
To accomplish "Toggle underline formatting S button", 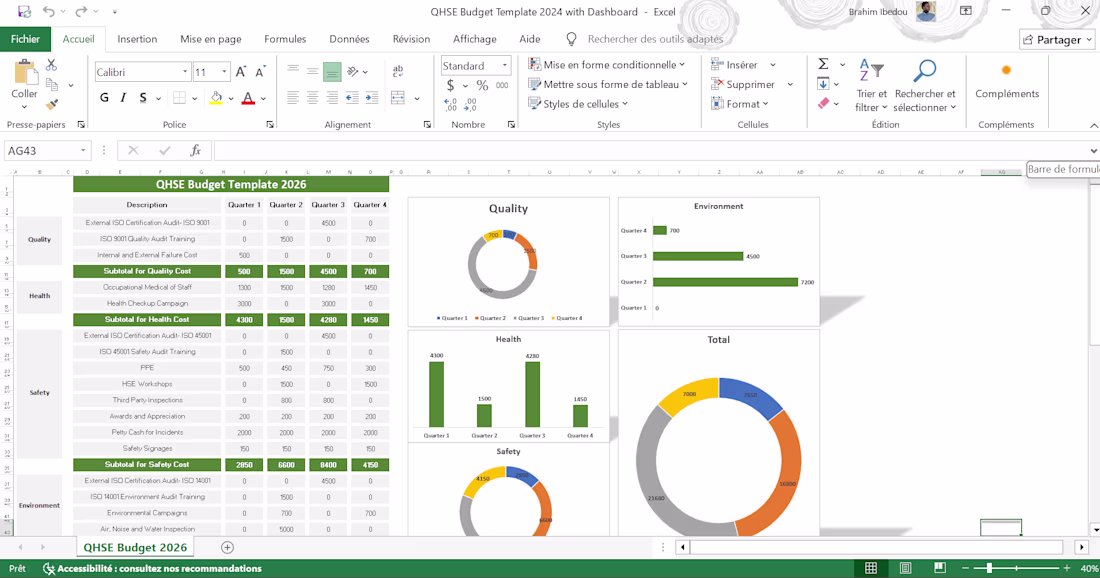I will [x=143, y=98].
